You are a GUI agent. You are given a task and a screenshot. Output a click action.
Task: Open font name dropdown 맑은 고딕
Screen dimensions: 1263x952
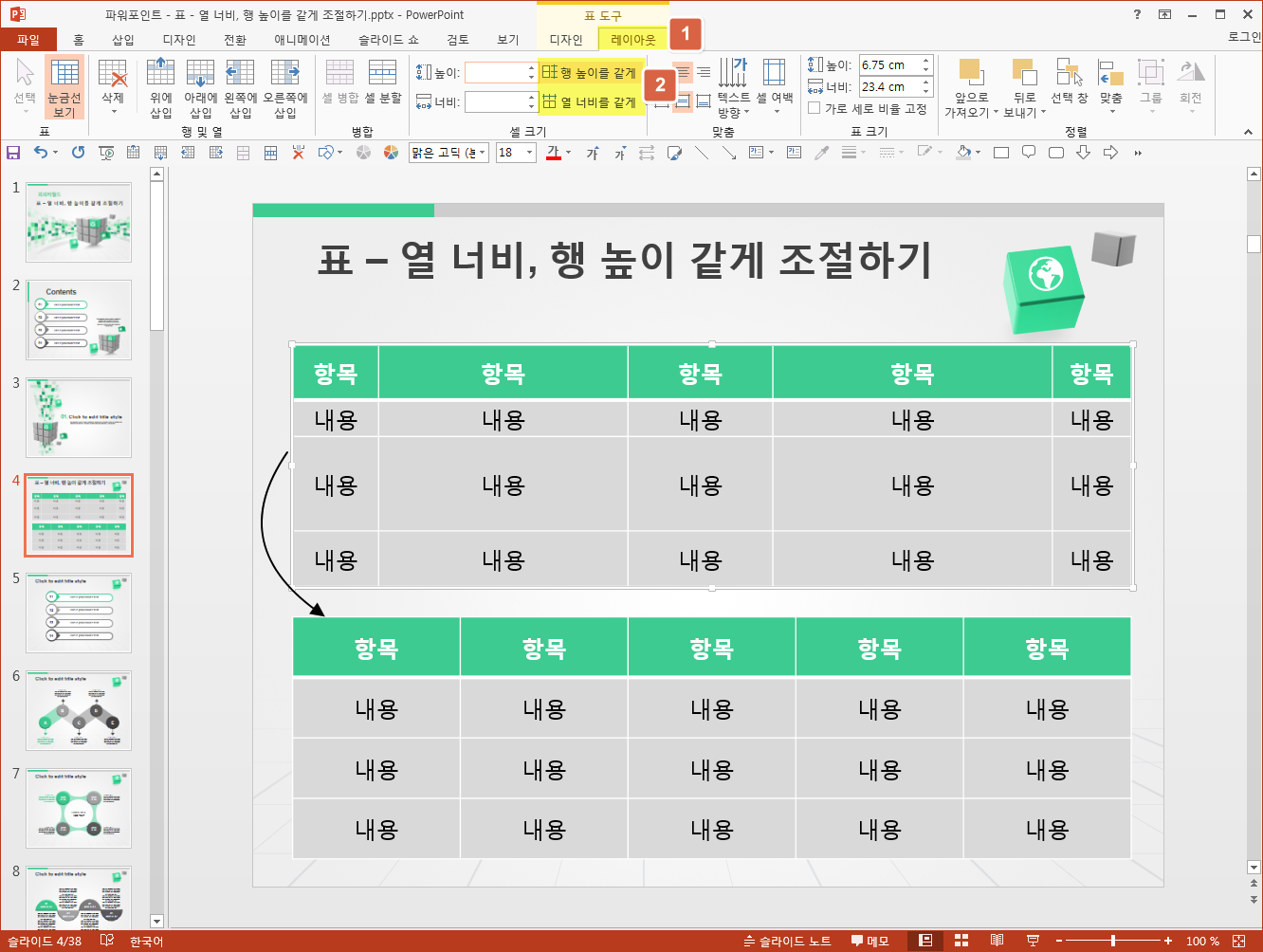pos(483,153)
